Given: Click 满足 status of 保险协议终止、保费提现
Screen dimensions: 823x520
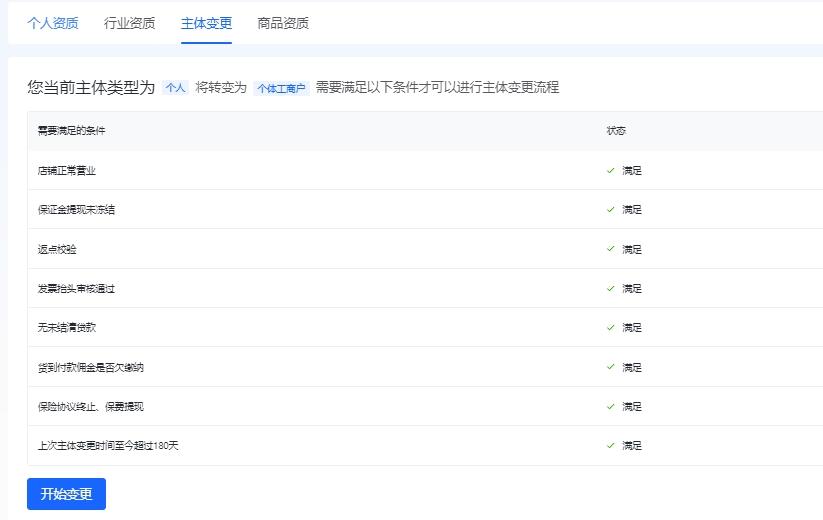Looking at the screenshot, I should (632, 407).
